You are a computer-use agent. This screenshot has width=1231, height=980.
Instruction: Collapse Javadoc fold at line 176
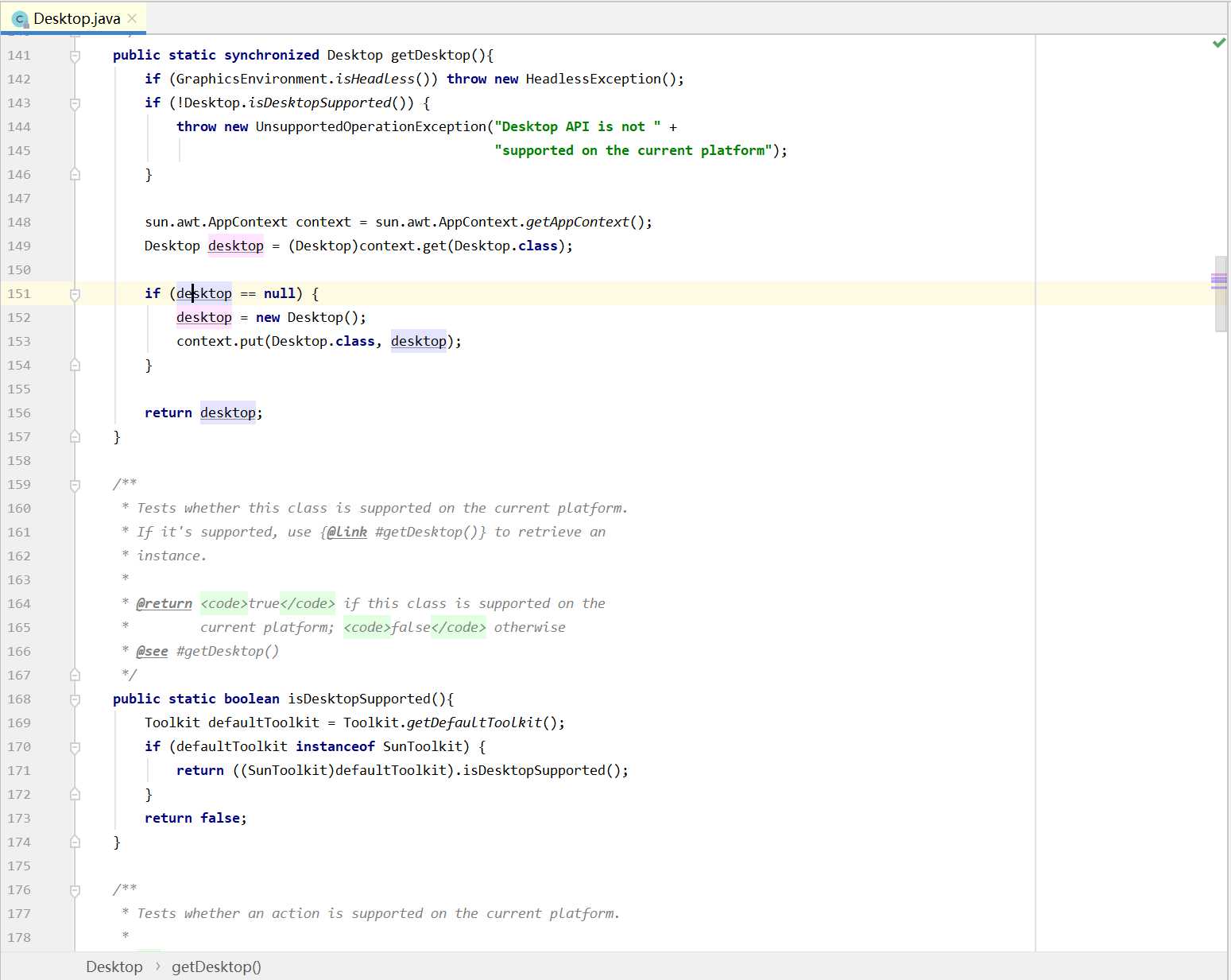tap(75, 890)
